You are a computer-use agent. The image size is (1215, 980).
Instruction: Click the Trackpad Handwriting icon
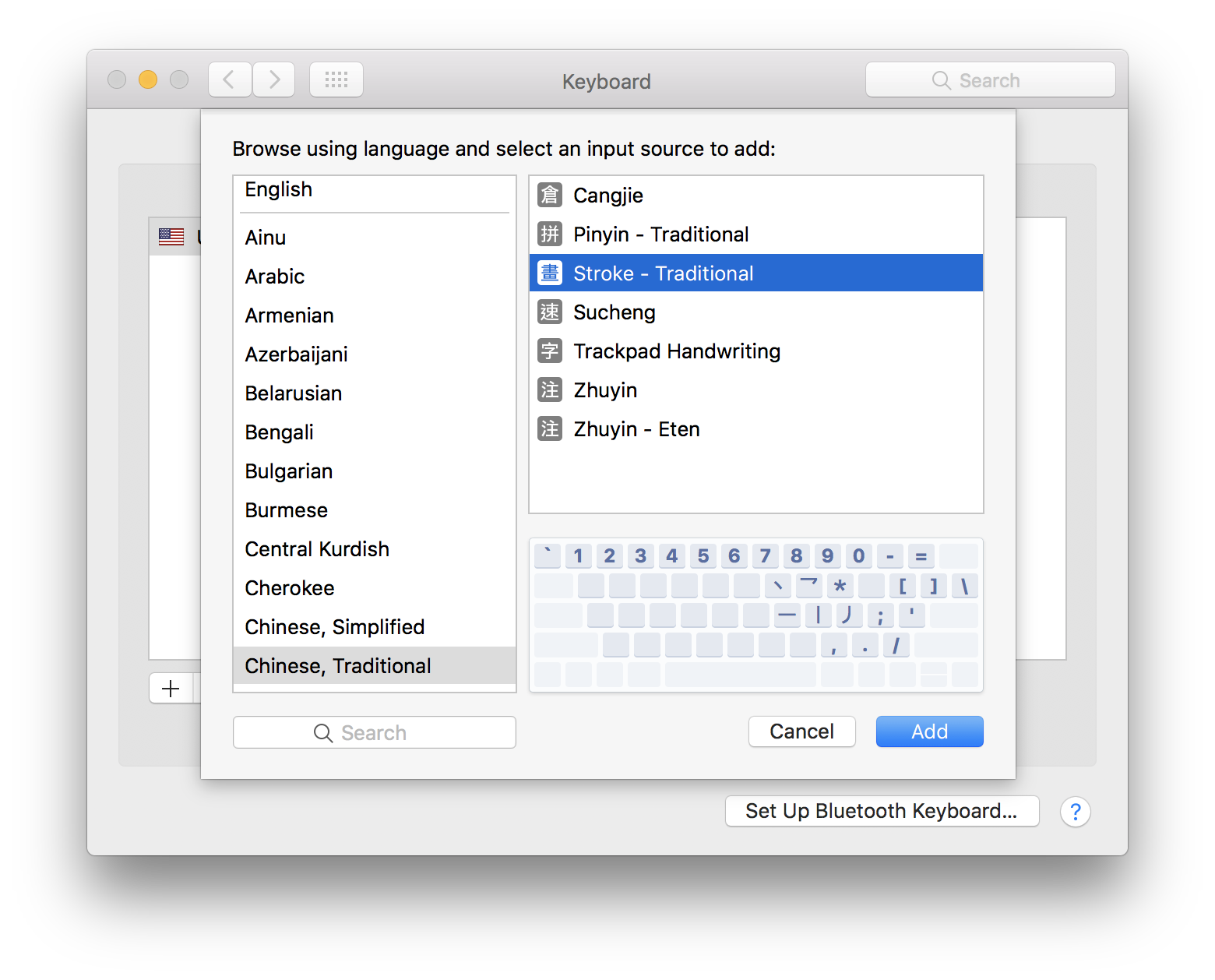click(x=549, y=351)
